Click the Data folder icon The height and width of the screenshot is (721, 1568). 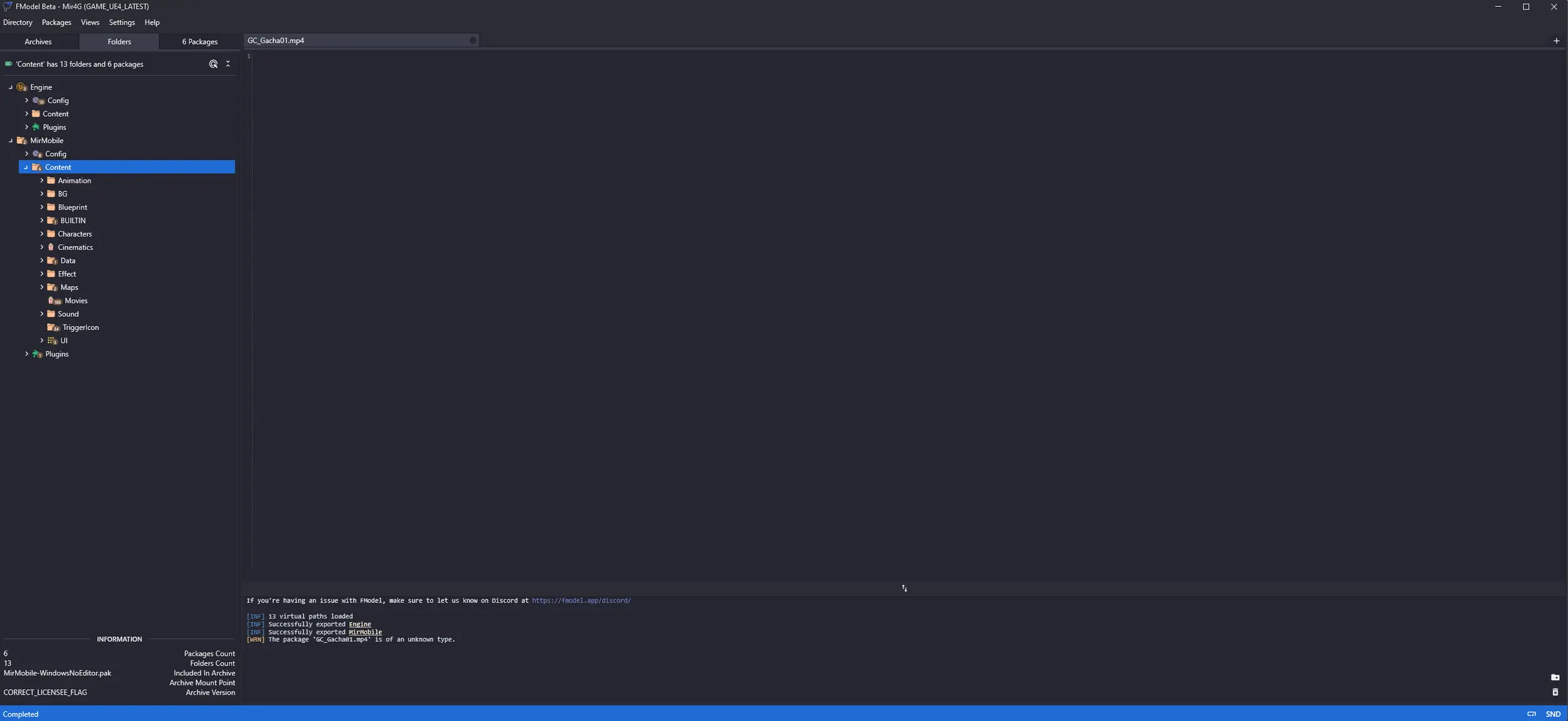point(52,260)
